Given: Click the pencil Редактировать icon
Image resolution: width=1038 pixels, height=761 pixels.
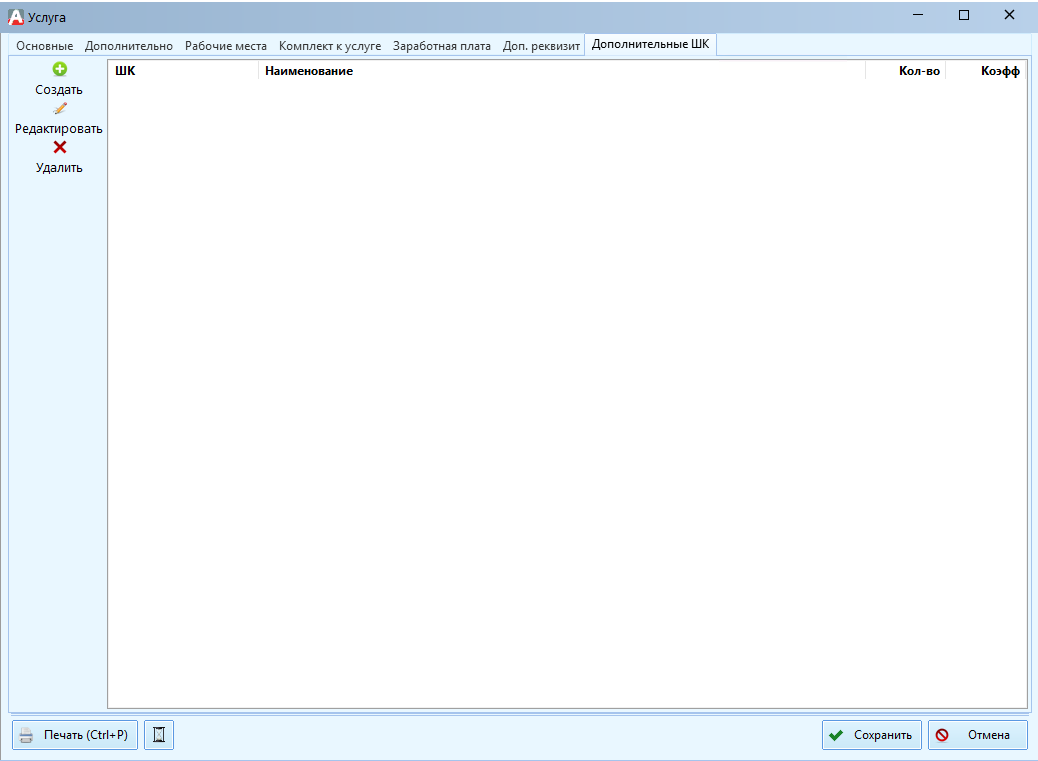Looking at the screenshot, I should click(x=60, y=108).
